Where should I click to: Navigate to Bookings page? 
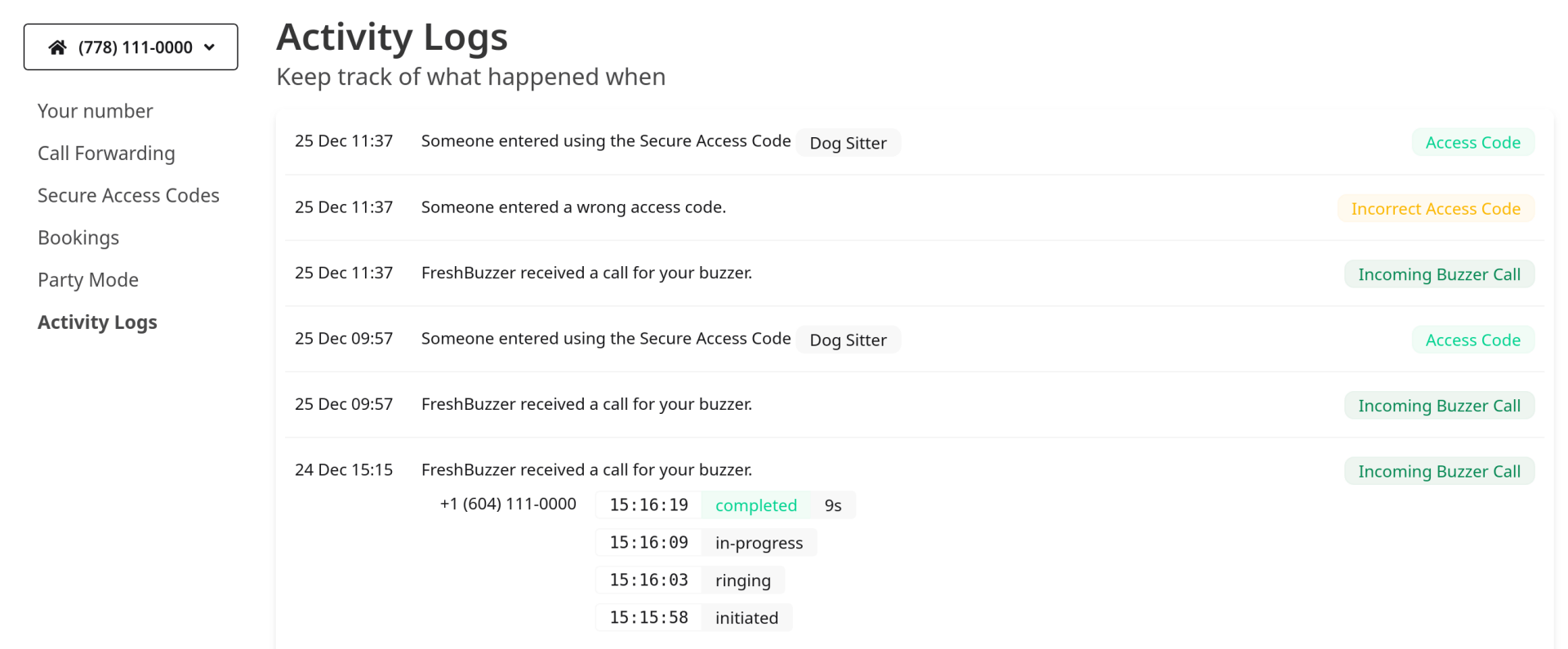tap(78, 238)
